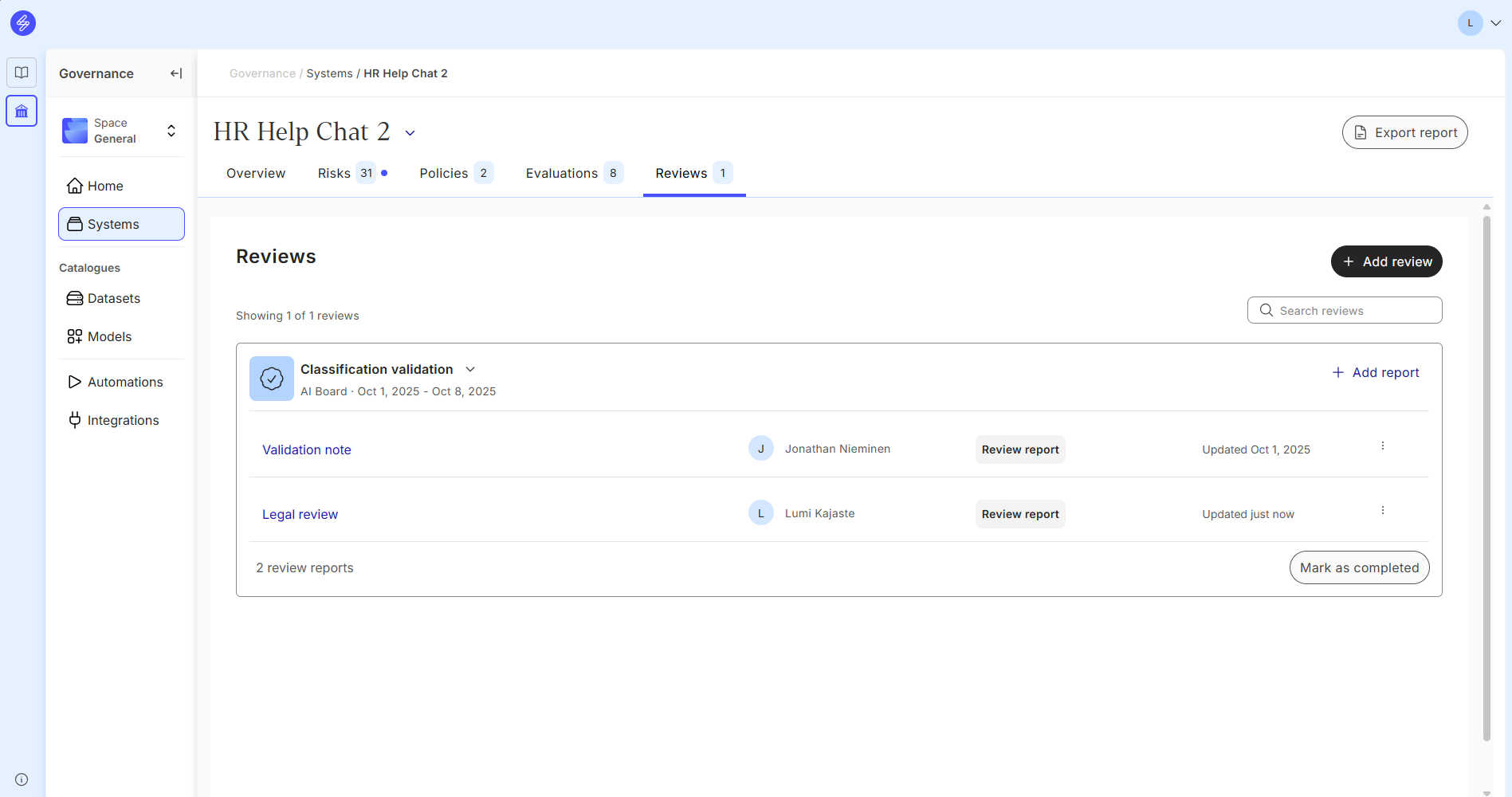Switch to the Evaluations tab

(562, 174)
